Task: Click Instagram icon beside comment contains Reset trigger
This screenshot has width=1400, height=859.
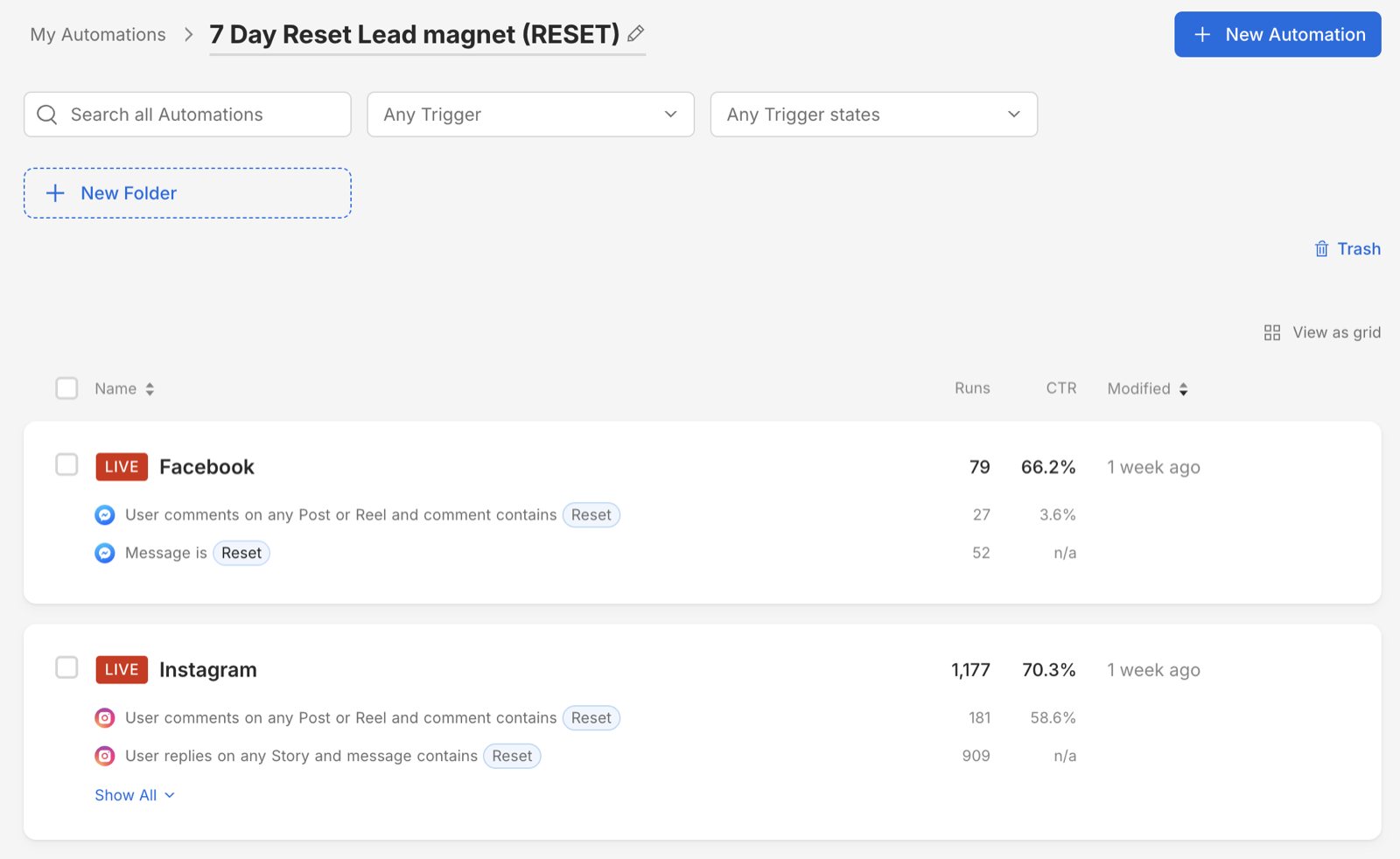Action: [105, 718]
